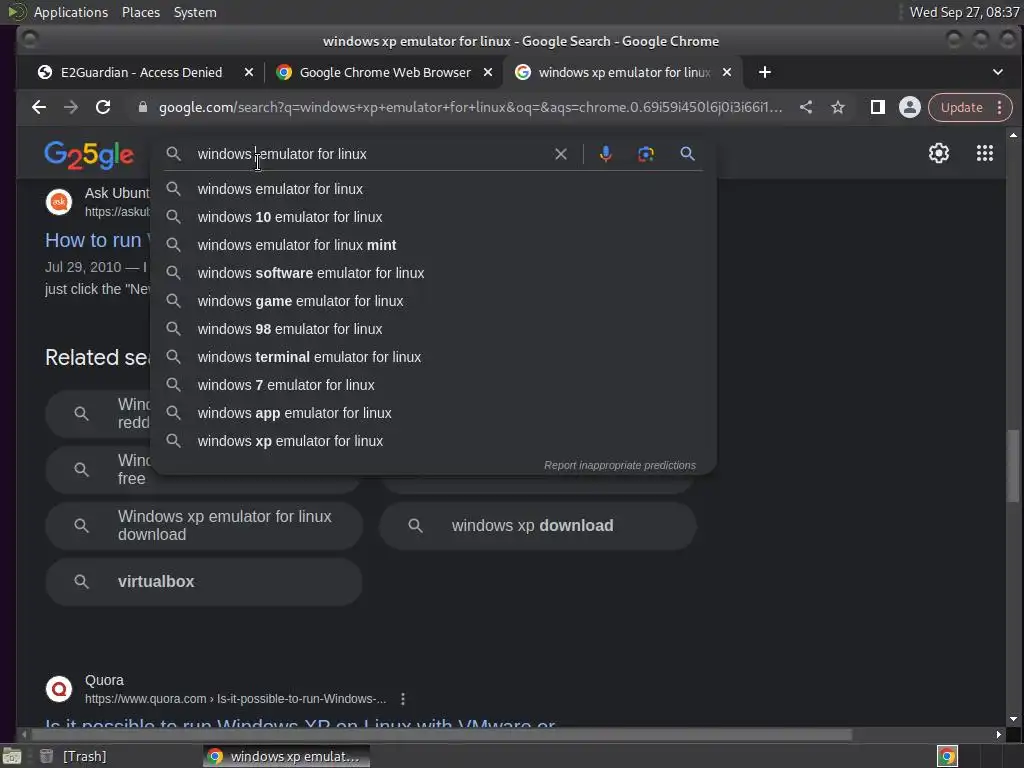Image resolution: width=1024 pixels, height=768 pixels.
Task: Open the Places menu
Action: (x=141, y=12)
